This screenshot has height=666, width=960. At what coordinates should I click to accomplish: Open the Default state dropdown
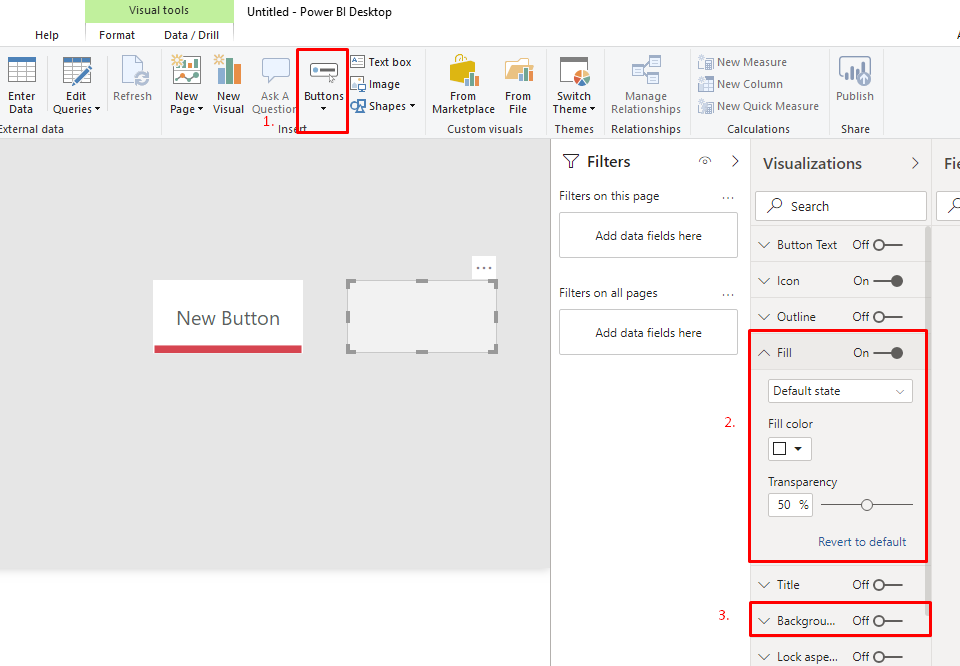coord(840,391)
